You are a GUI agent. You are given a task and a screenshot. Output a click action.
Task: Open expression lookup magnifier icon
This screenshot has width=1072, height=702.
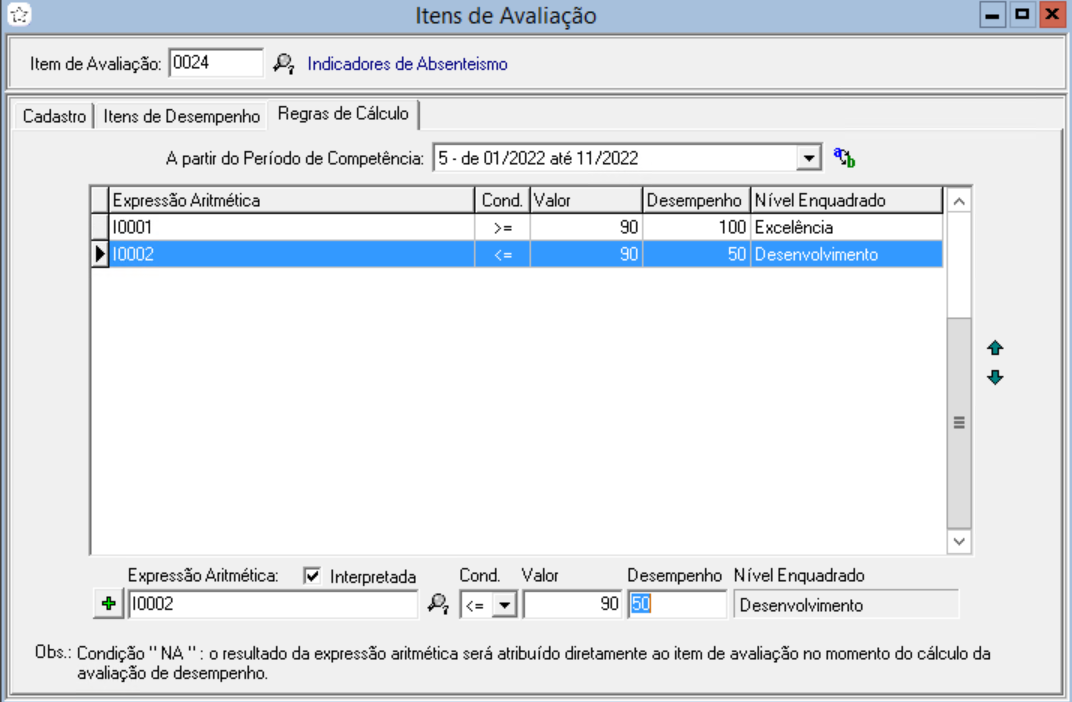437,604
